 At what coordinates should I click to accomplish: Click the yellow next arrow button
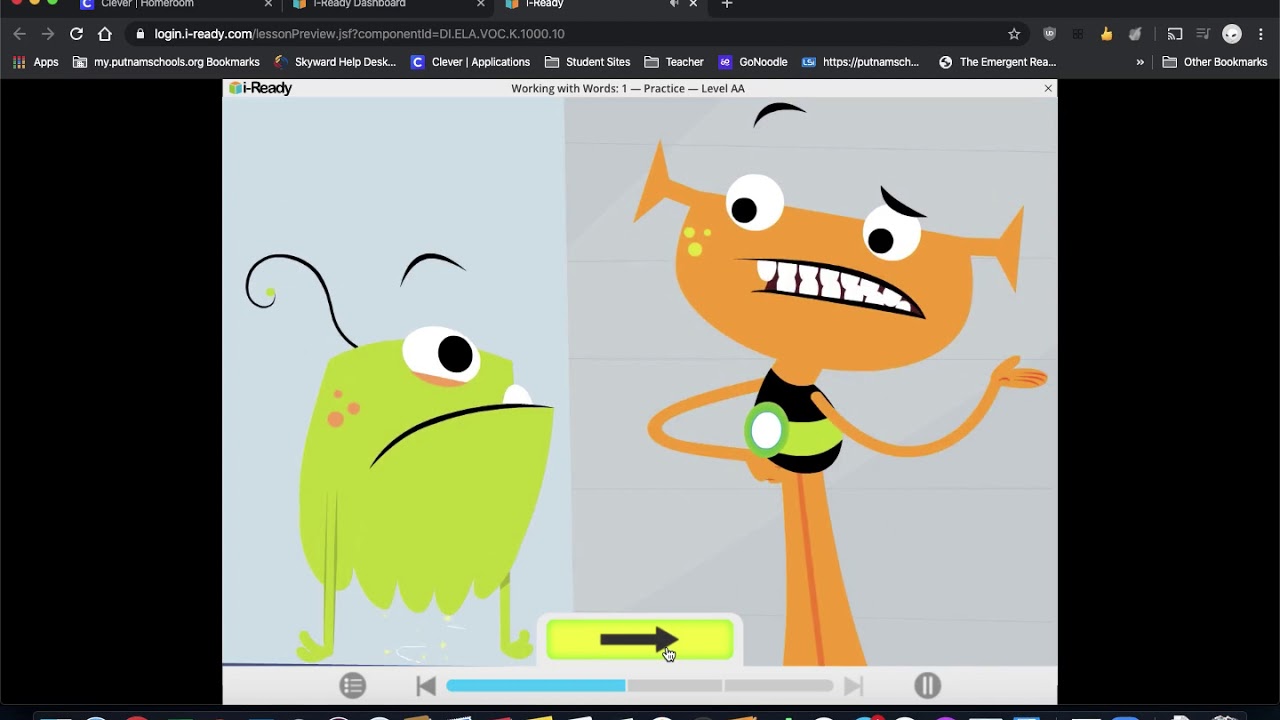click(640, 640)
